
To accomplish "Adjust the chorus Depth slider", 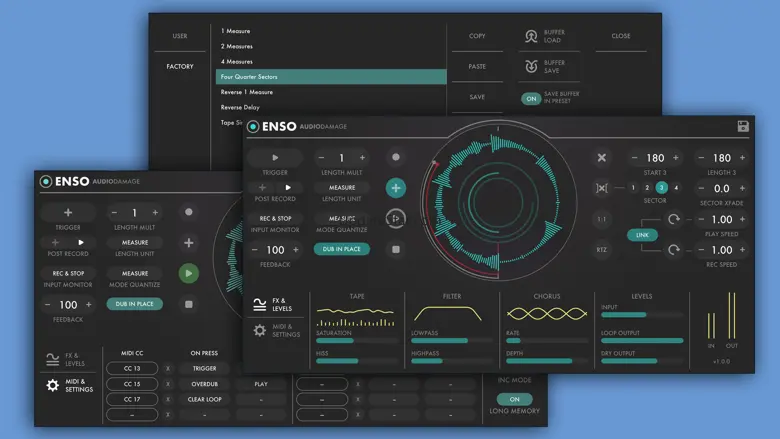I will tap(547, 361).
